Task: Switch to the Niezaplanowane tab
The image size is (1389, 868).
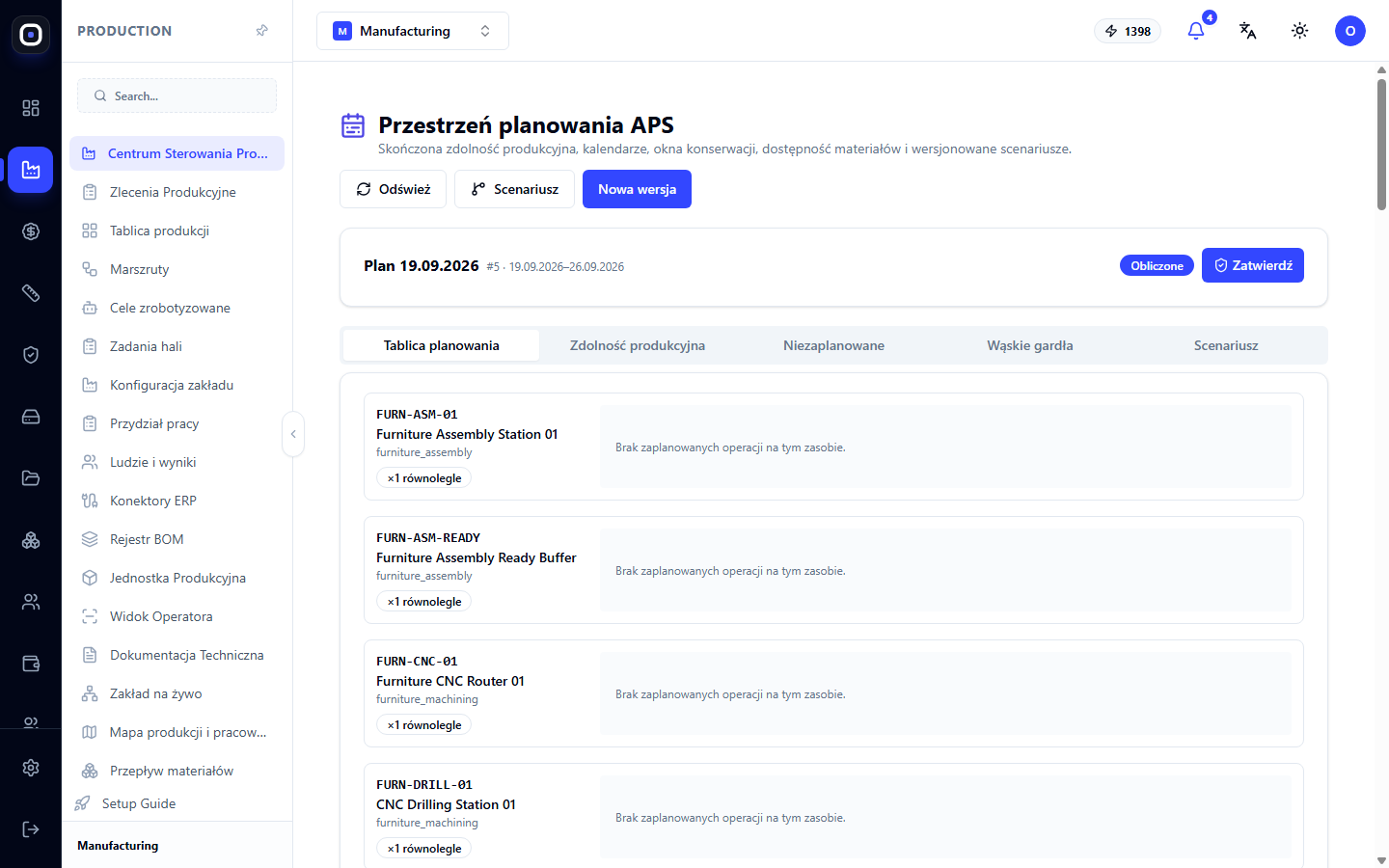Action: pos(833,345)
